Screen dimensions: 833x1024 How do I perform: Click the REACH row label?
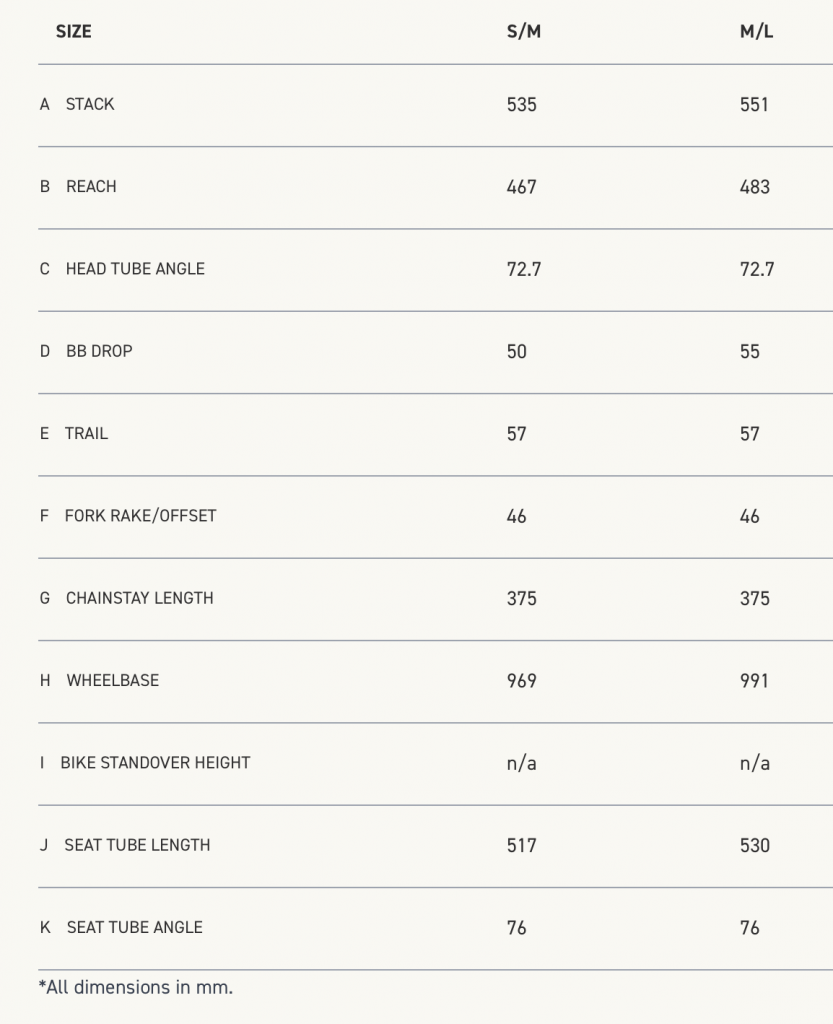[x=91, y=187]
